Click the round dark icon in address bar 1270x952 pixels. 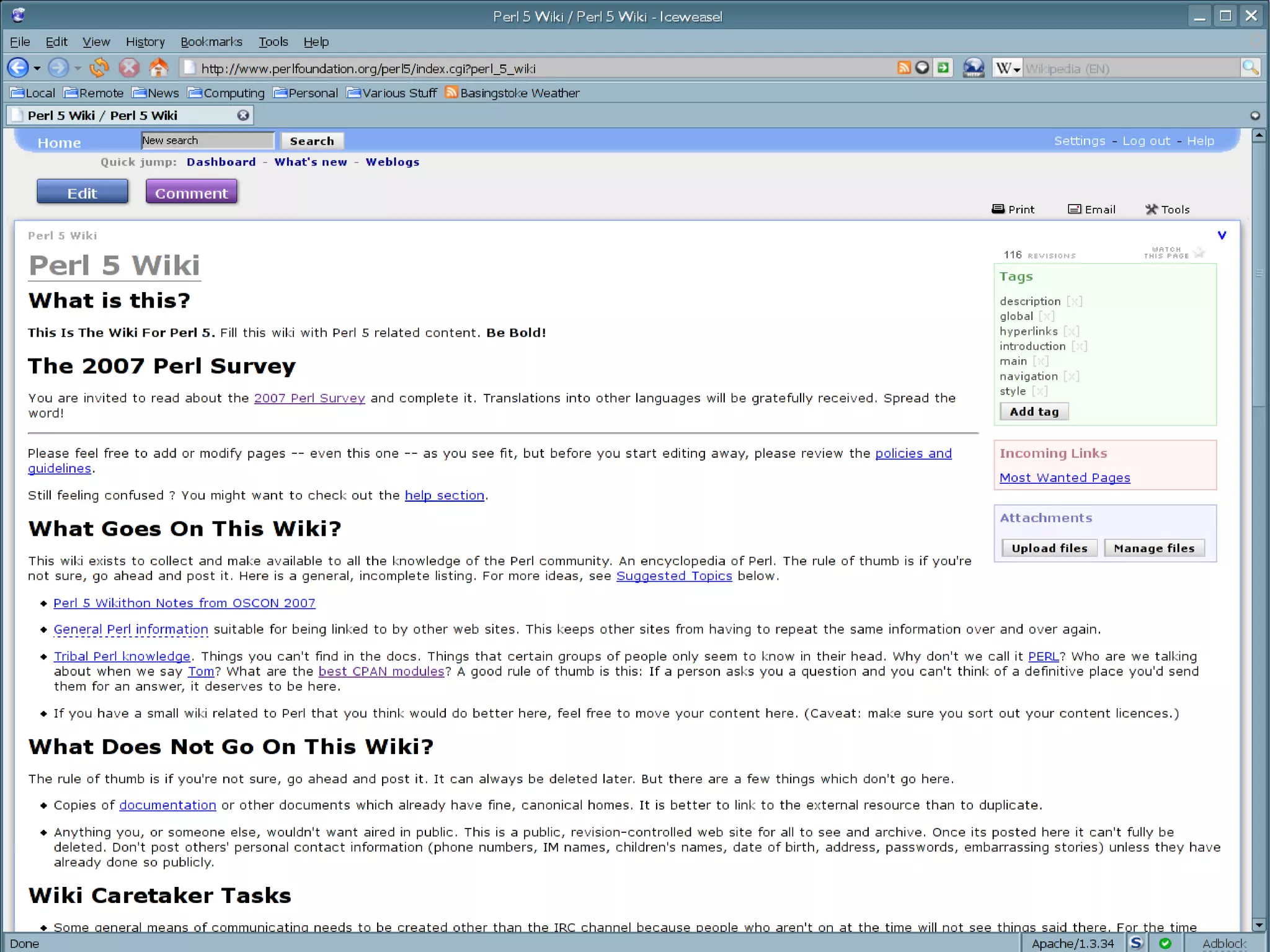(x=923, y=68)
